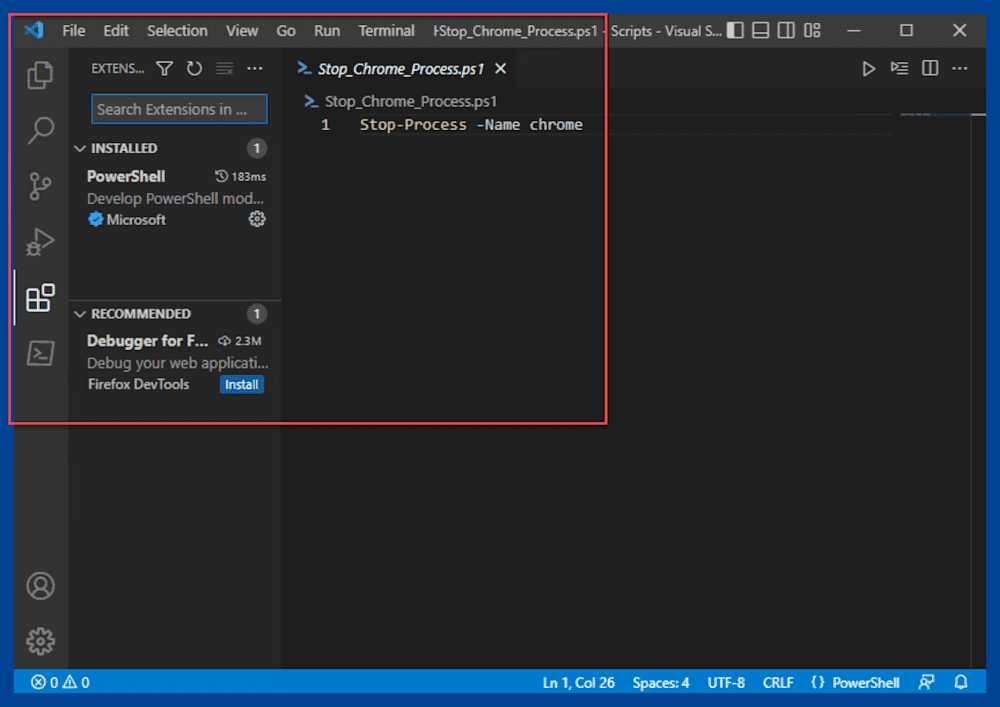Collapse the INSTALLED section
Viewport: 1000px width, 707px height.
point(80,148)
